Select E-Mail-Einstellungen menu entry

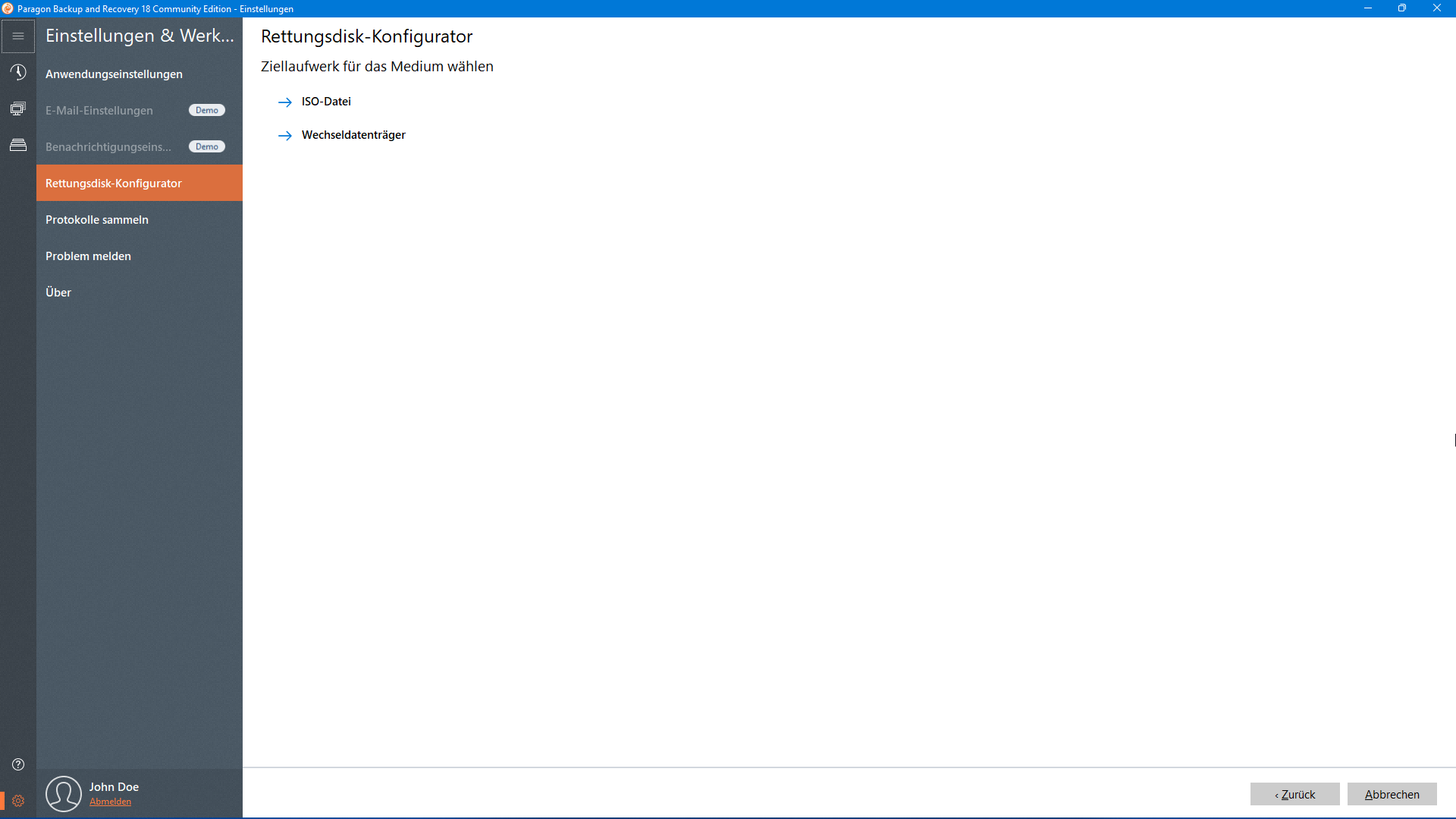click(x=99, y=111)
